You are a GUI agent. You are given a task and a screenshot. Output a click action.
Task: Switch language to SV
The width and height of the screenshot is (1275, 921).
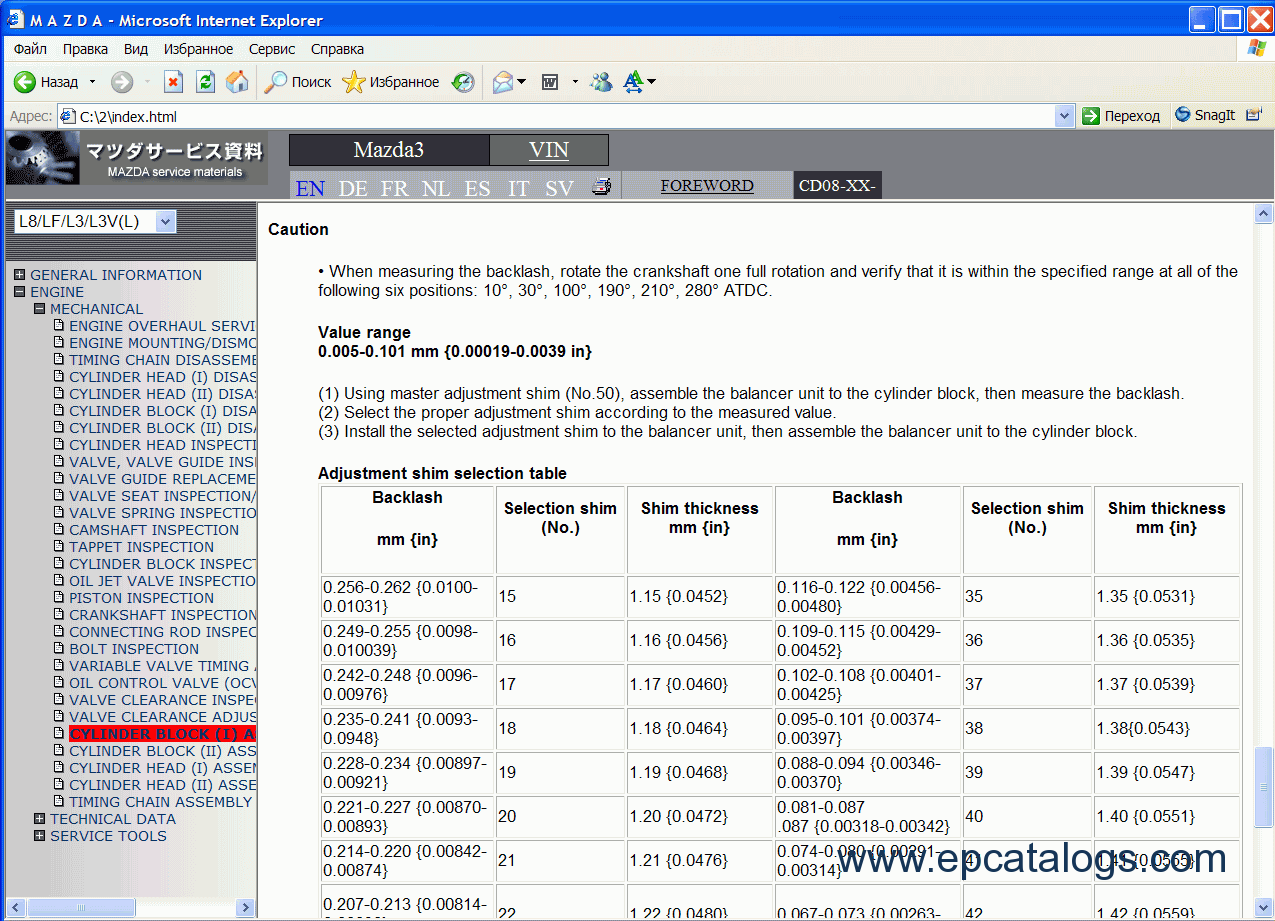click(x=560, y=188)
